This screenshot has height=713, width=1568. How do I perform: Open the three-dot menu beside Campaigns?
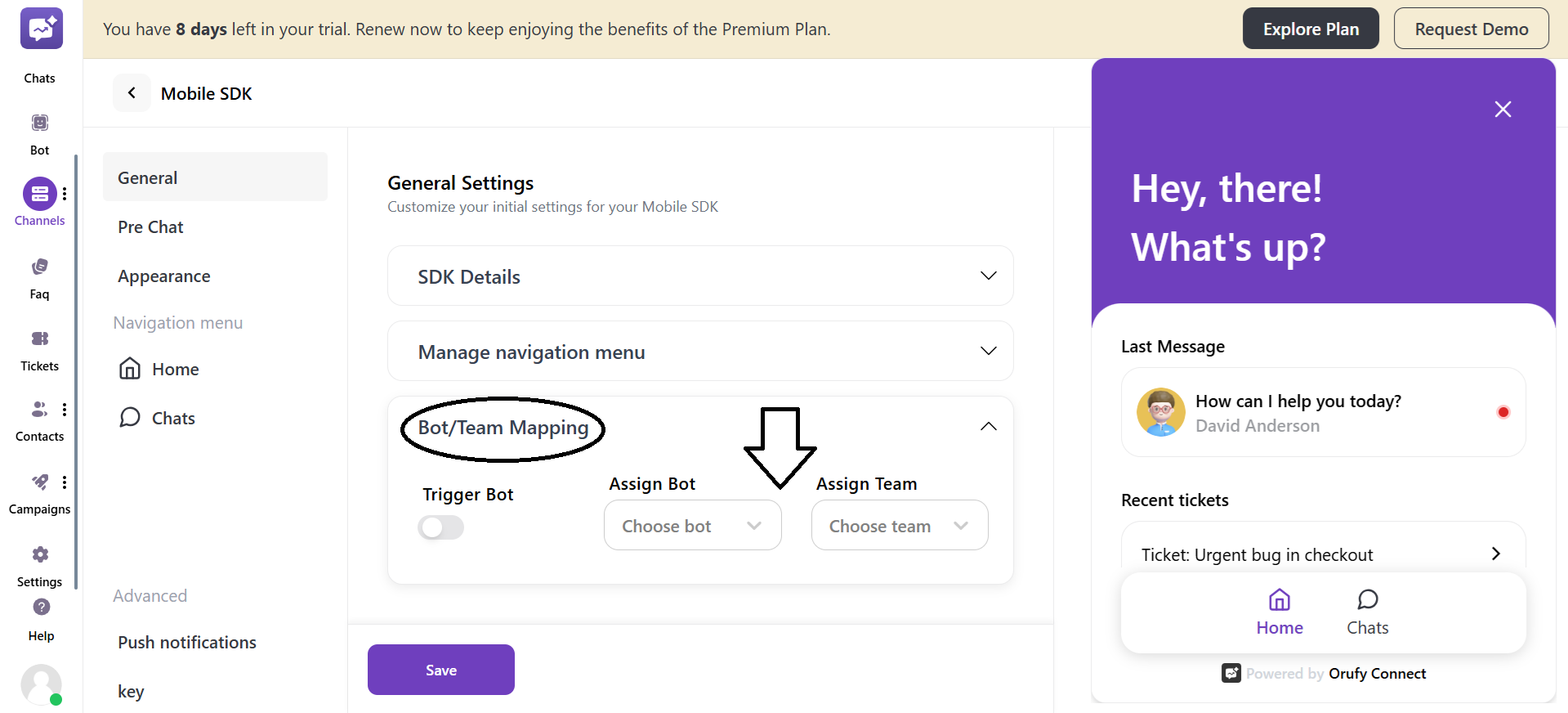(65, 482)
